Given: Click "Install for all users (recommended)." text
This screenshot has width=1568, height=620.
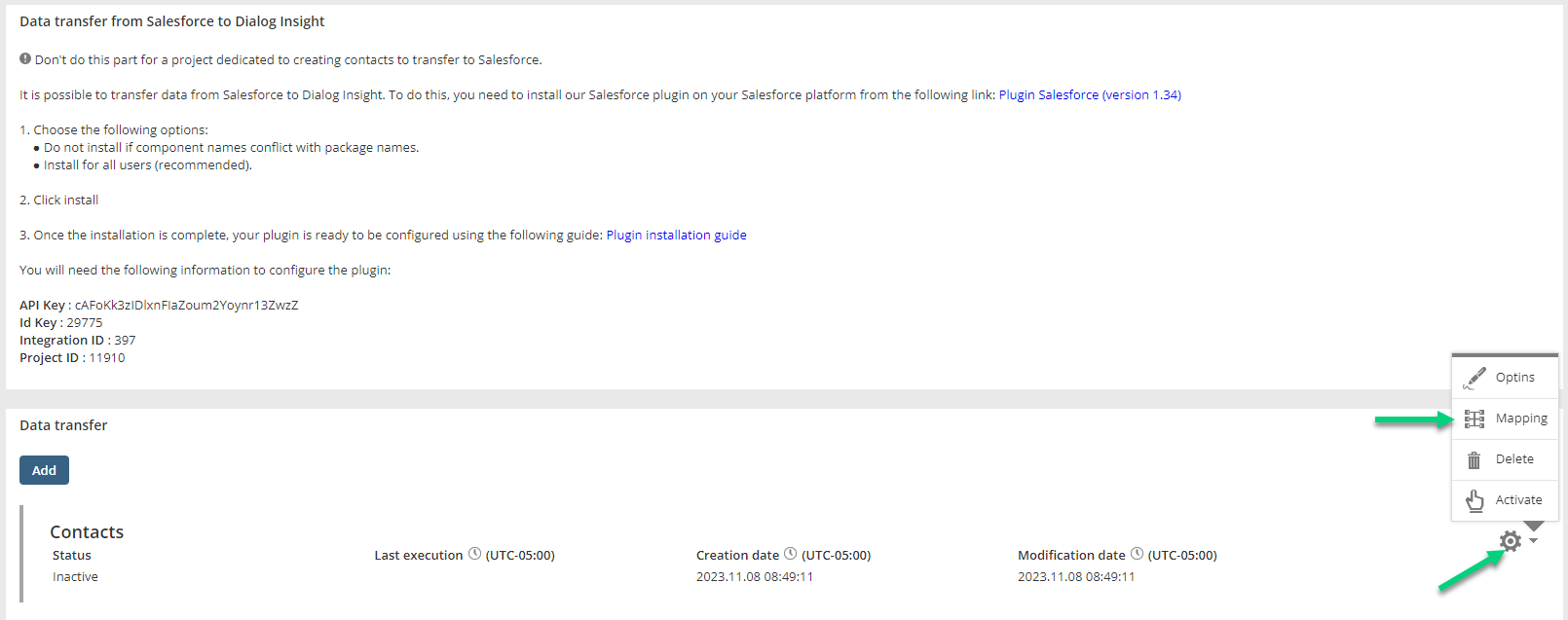Looking at the screenshot, I should (x=147, y=165).
